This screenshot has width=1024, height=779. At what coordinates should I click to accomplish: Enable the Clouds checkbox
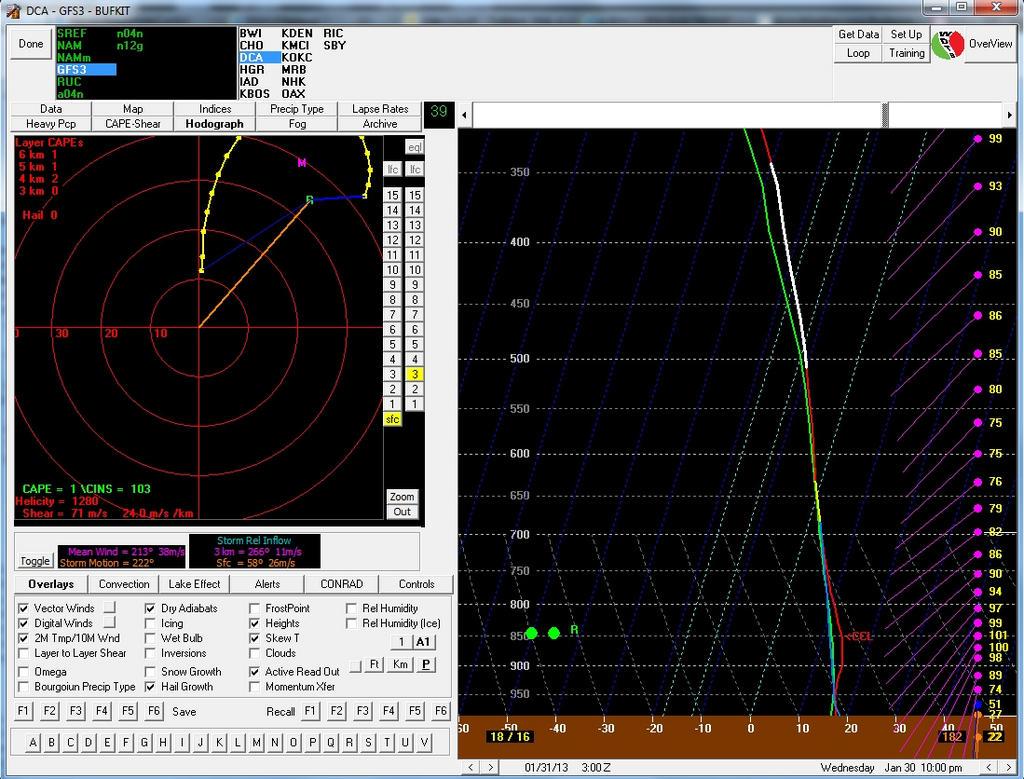pos(255,653)
